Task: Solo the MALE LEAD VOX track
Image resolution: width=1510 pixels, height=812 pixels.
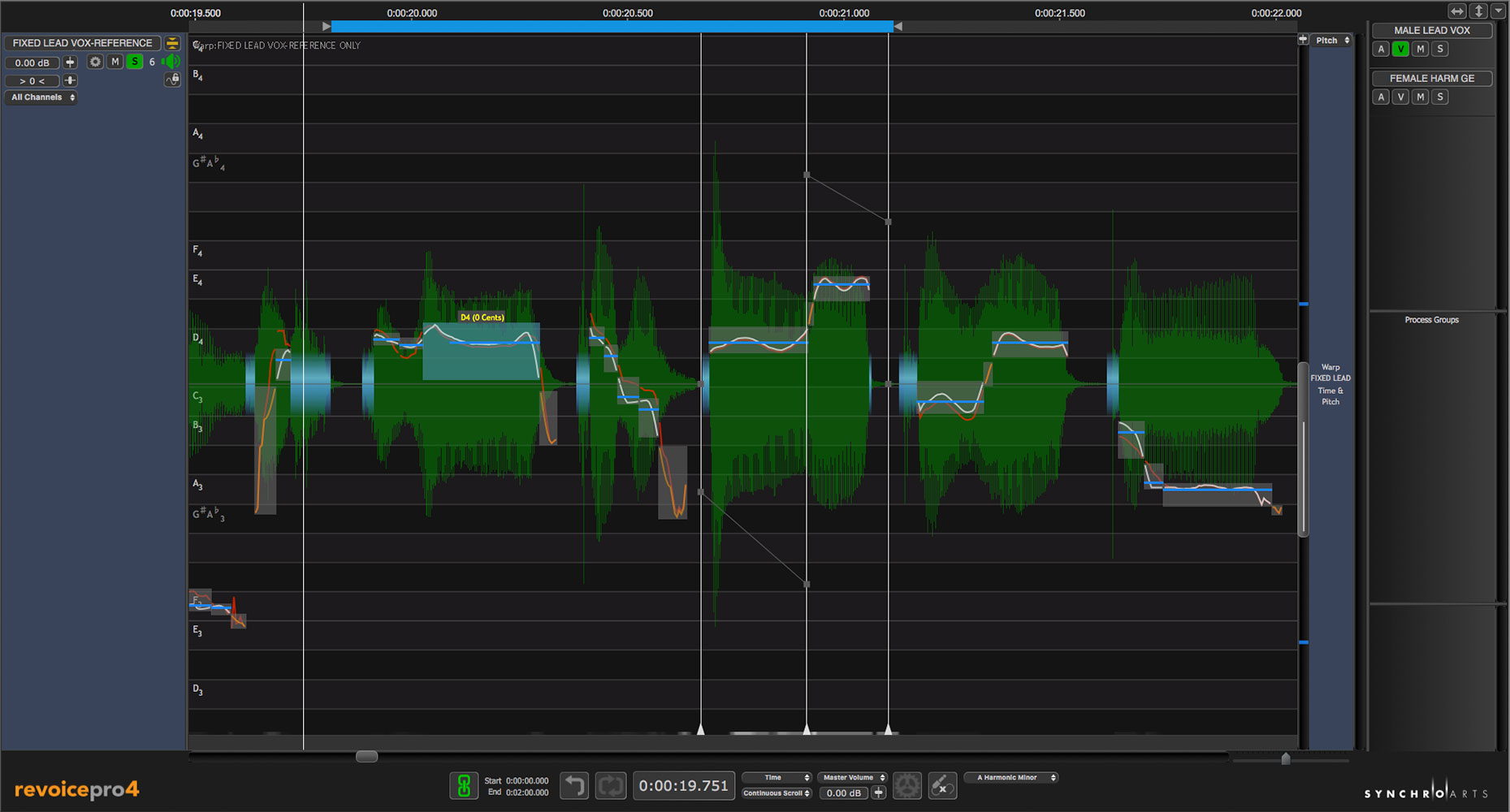Action: pyautogui.click(x=1440, y=49)
